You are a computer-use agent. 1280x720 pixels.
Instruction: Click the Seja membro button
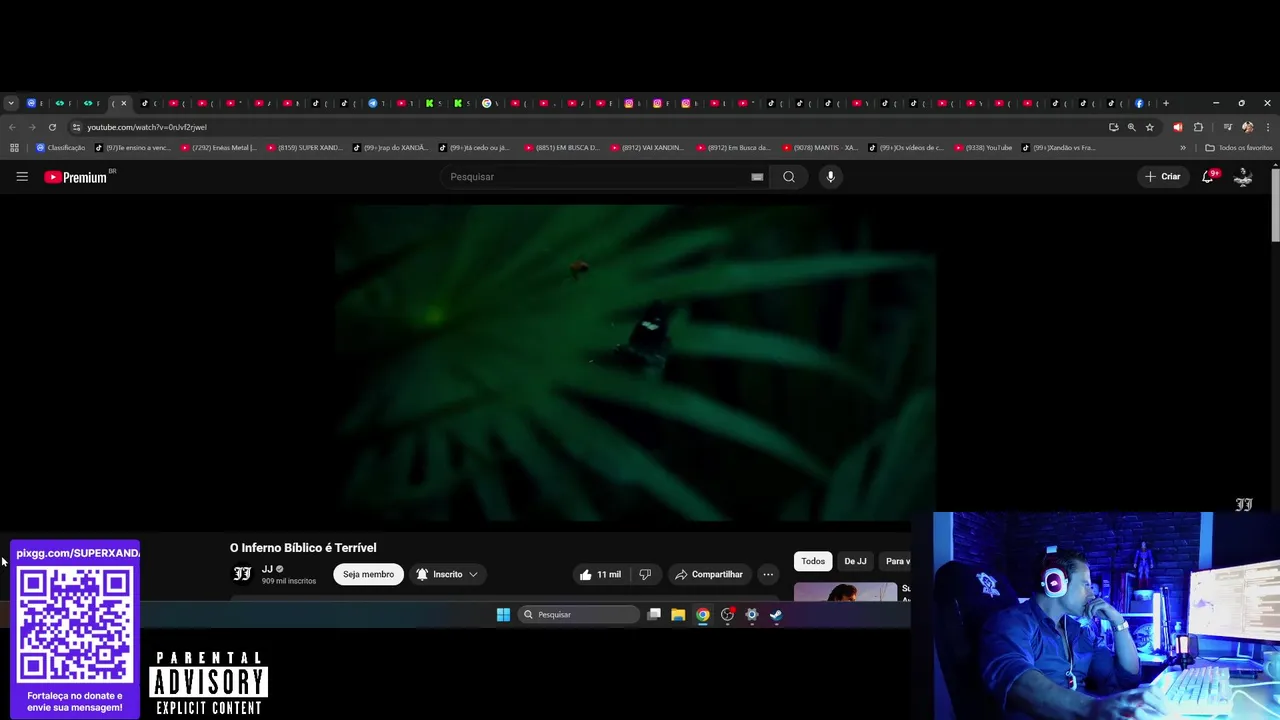[x=368, y=574]
